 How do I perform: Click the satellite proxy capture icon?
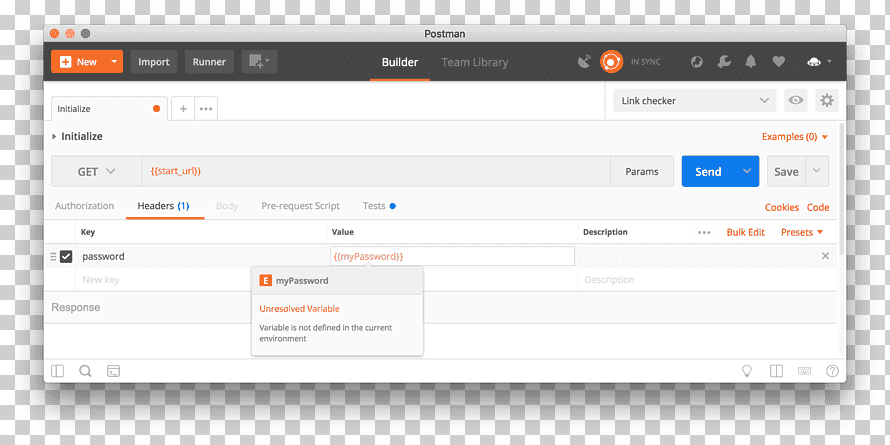click(x=584, y=62)
